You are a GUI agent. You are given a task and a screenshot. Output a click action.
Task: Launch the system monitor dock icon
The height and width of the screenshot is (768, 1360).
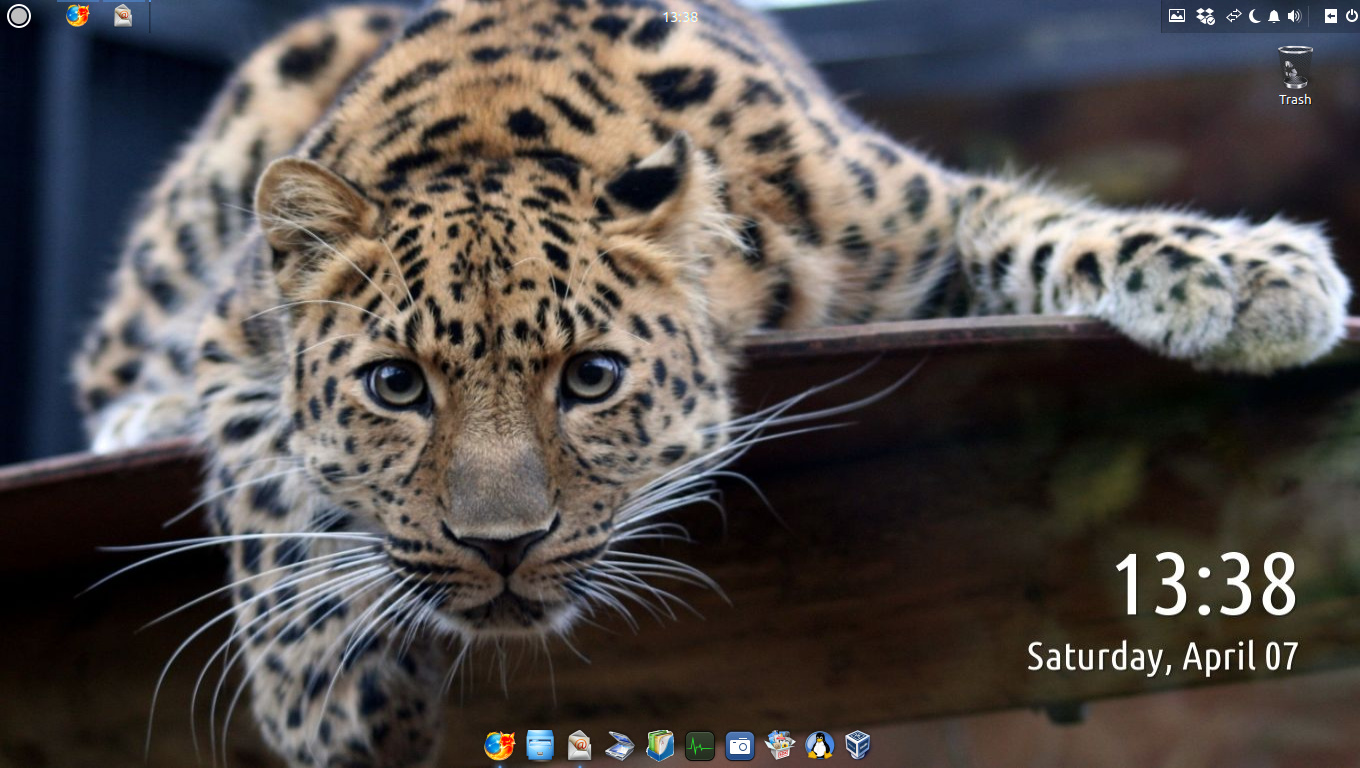click(x=700, y=745)
